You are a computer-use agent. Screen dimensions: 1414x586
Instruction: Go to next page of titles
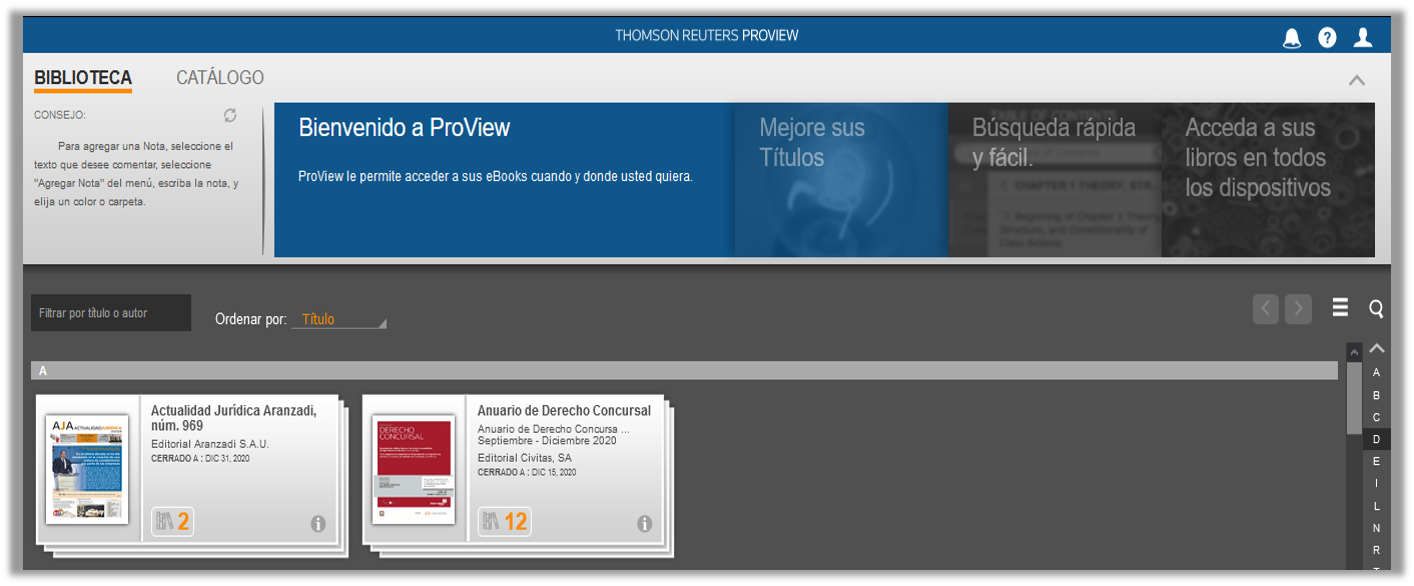coord(1298,309)
